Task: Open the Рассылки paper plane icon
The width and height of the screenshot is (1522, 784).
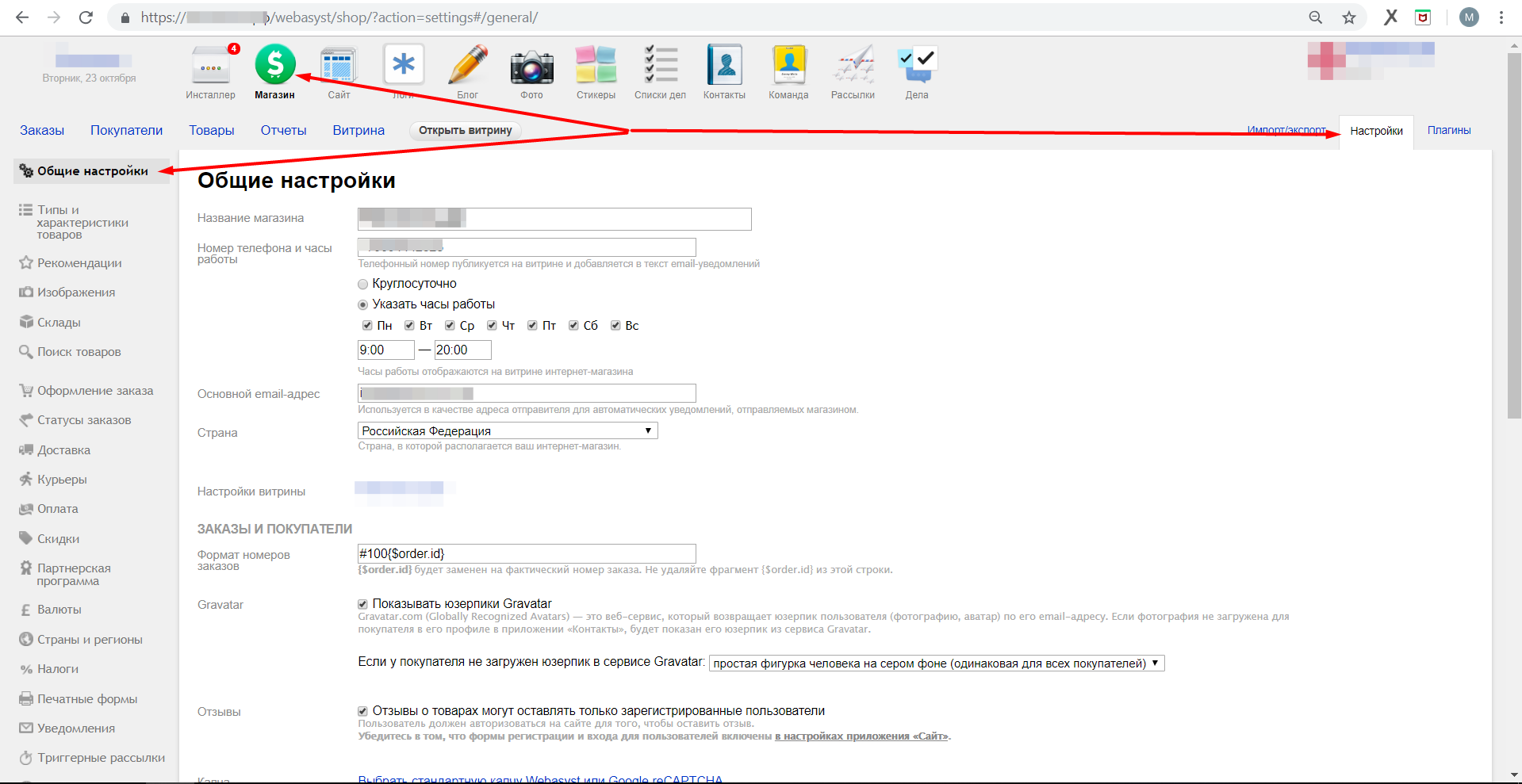Action: 853,65
